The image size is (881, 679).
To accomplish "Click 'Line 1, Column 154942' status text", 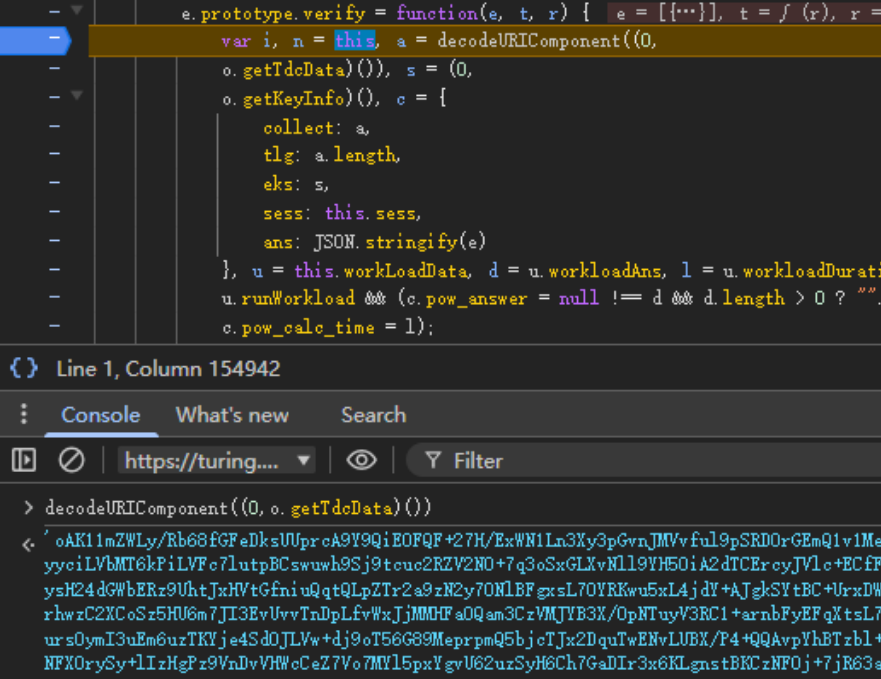I will pos(168,369).
